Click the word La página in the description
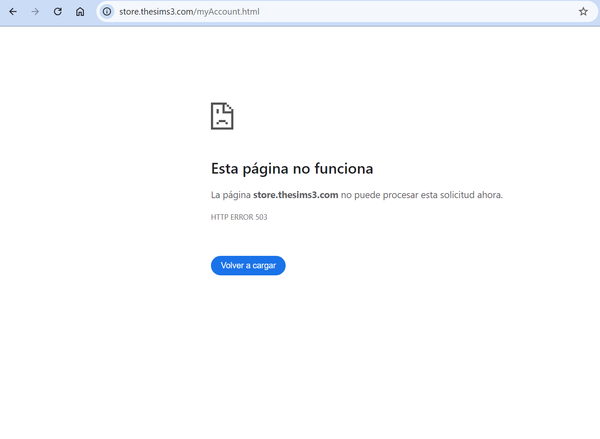 coord(230,195)
